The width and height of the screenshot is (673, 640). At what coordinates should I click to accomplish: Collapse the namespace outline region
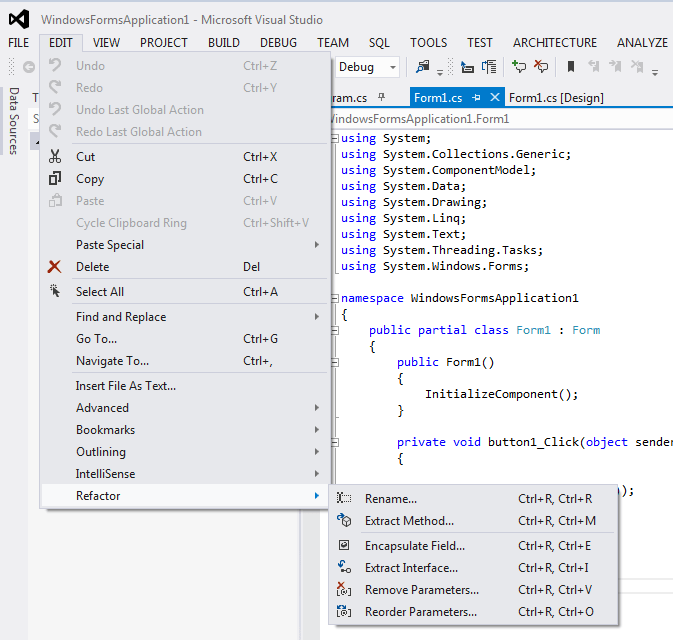(335, 298)
